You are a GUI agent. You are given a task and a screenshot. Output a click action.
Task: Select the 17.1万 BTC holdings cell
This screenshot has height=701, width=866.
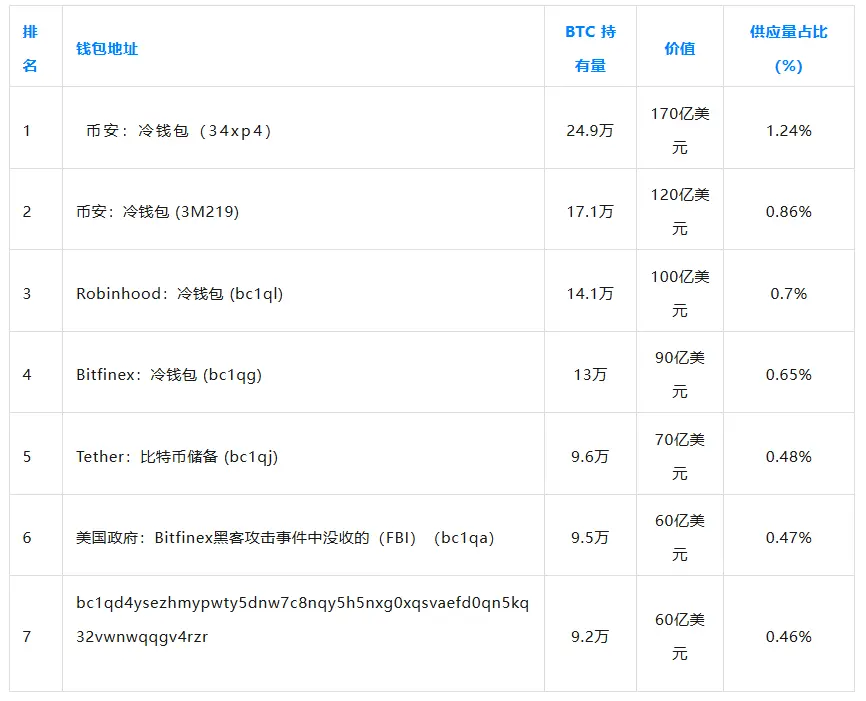click(x=590, y=212)
